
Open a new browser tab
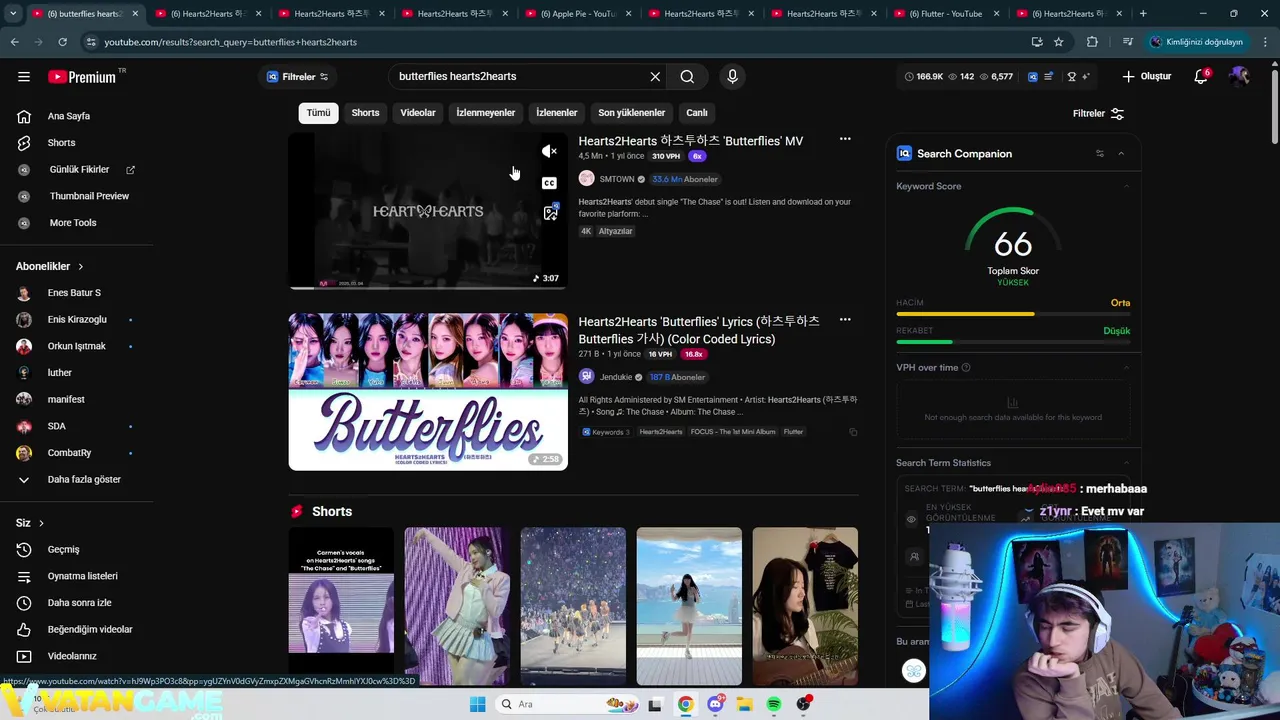1143,14
